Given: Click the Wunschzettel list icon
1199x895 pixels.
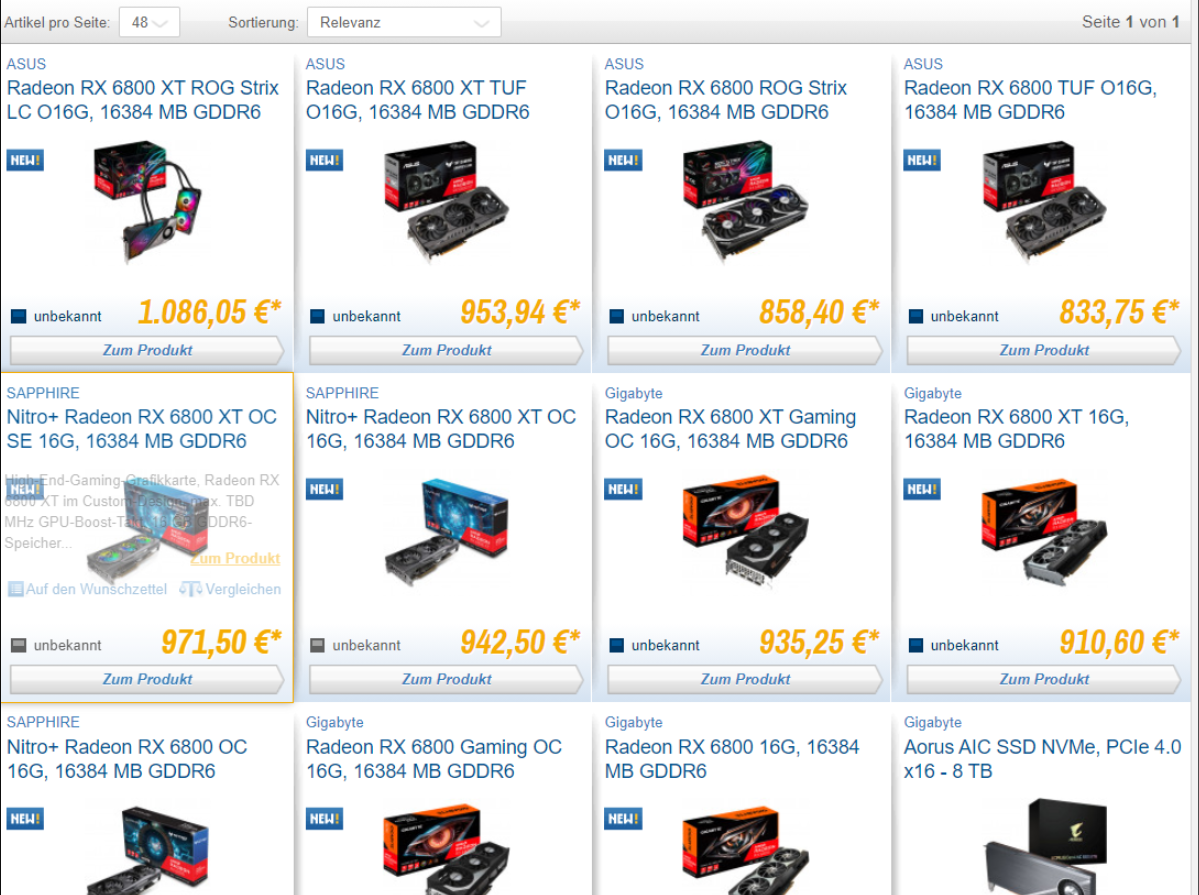Looking at the screenshot, I should pos(15,589).
